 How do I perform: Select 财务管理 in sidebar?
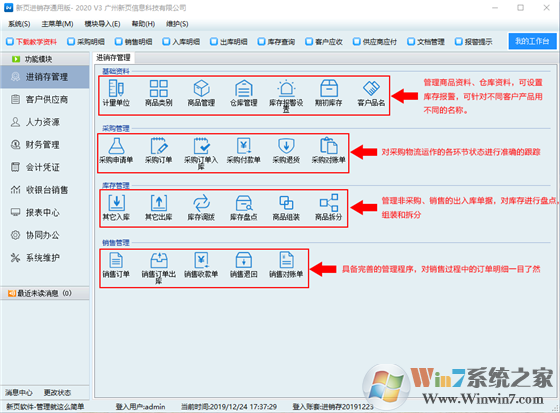45,145
